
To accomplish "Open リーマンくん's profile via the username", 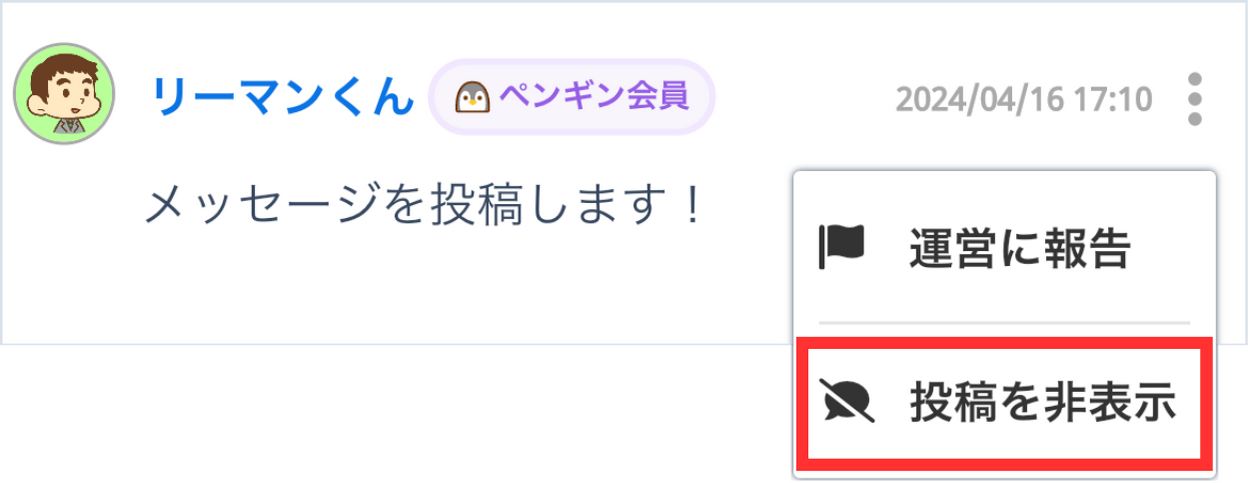I will [x=281, y=98].
